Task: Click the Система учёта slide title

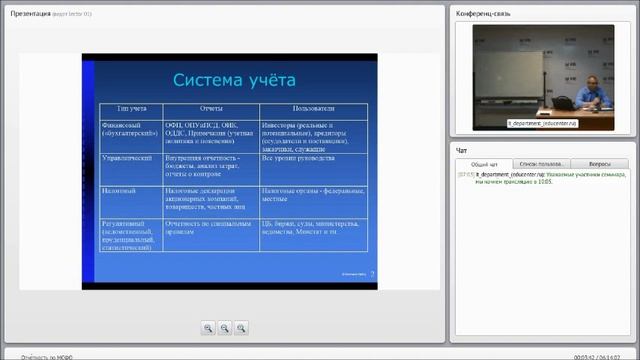Action: click(x=234, y=80)
